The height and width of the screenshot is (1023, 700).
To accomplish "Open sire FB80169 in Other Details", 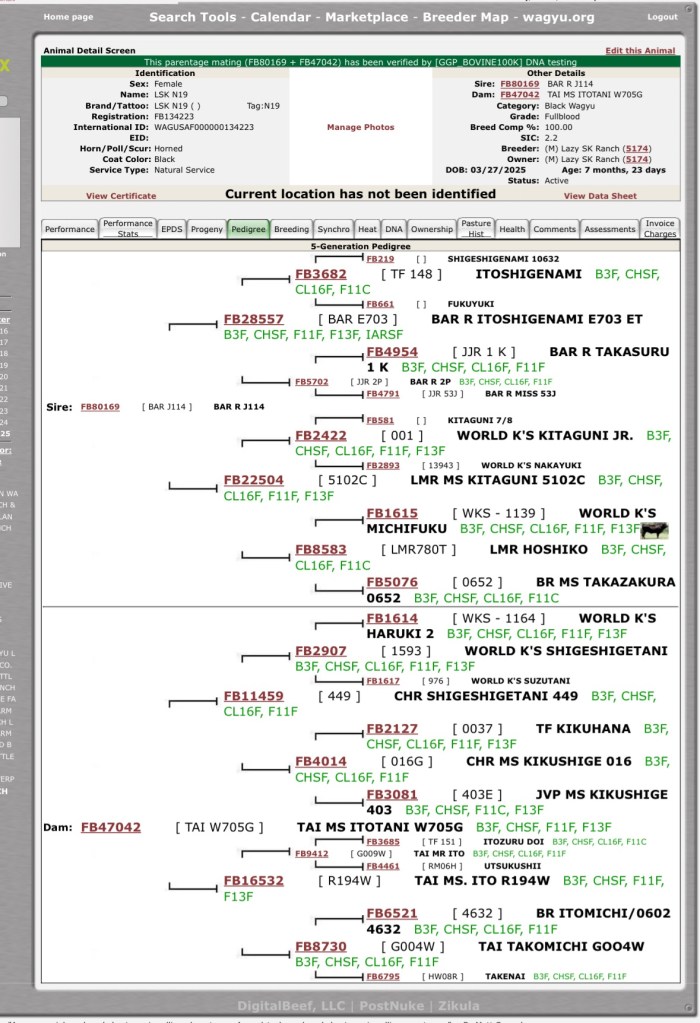I will (x=513, y=84).
